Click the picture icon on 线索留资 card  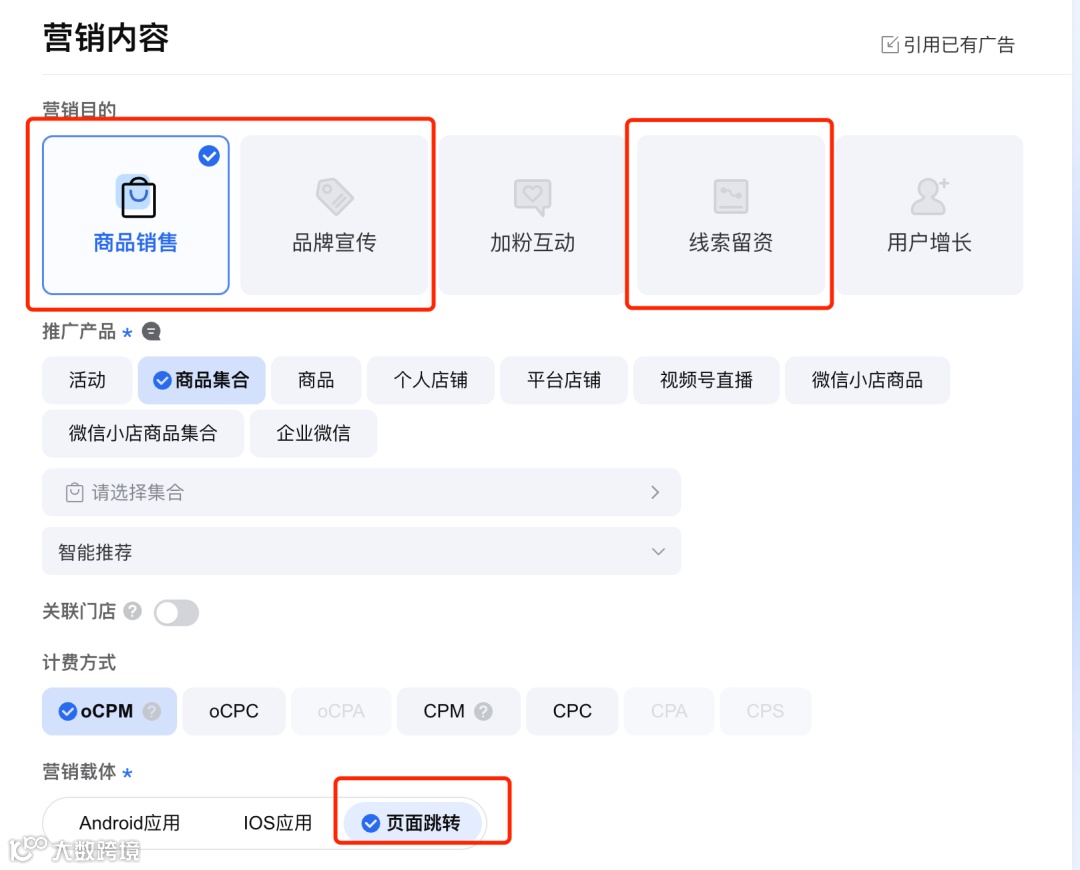(730, 196)
